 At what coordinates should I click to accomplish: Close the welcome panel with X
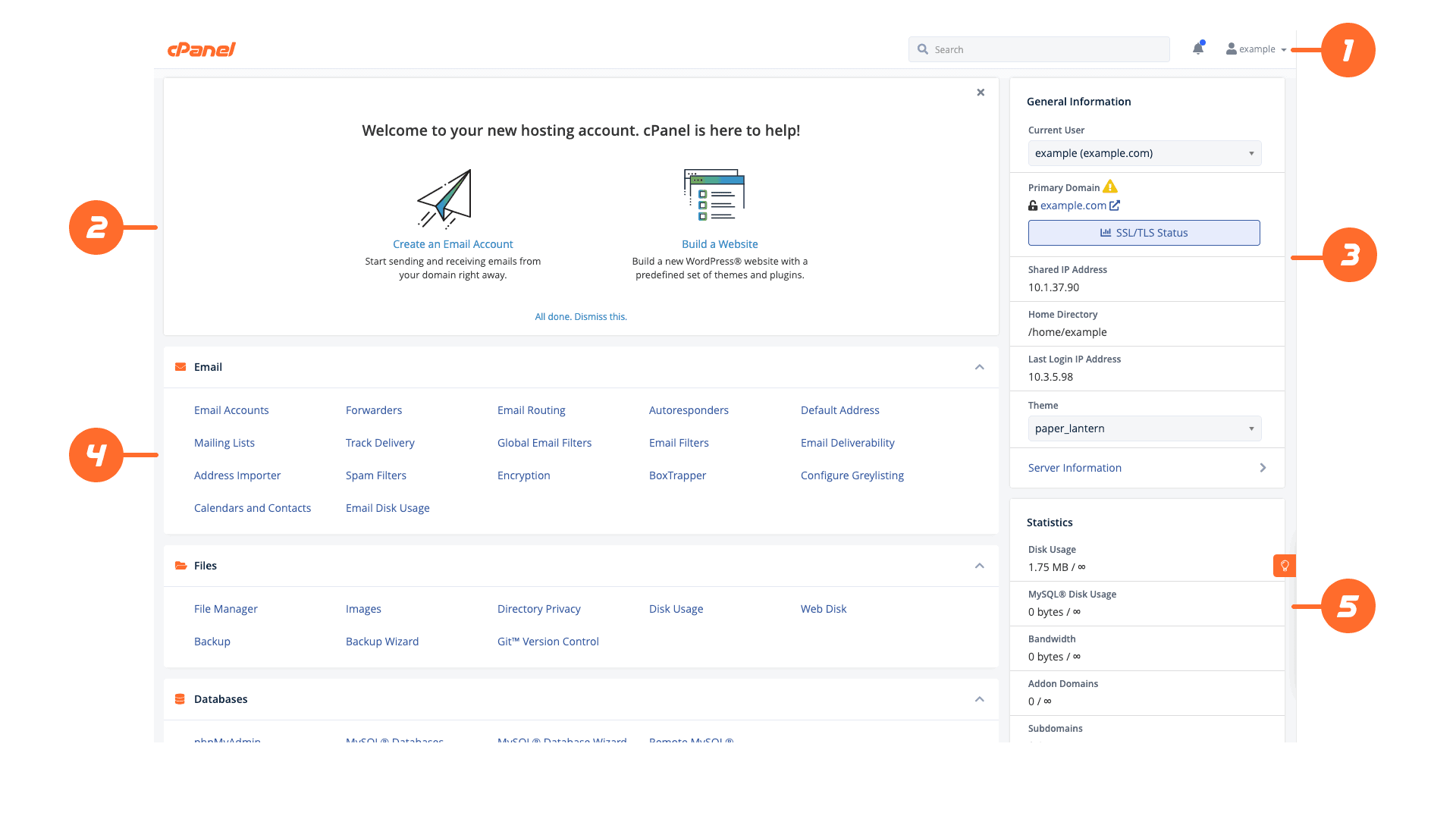pyautogui.click(x=981, y=93)
